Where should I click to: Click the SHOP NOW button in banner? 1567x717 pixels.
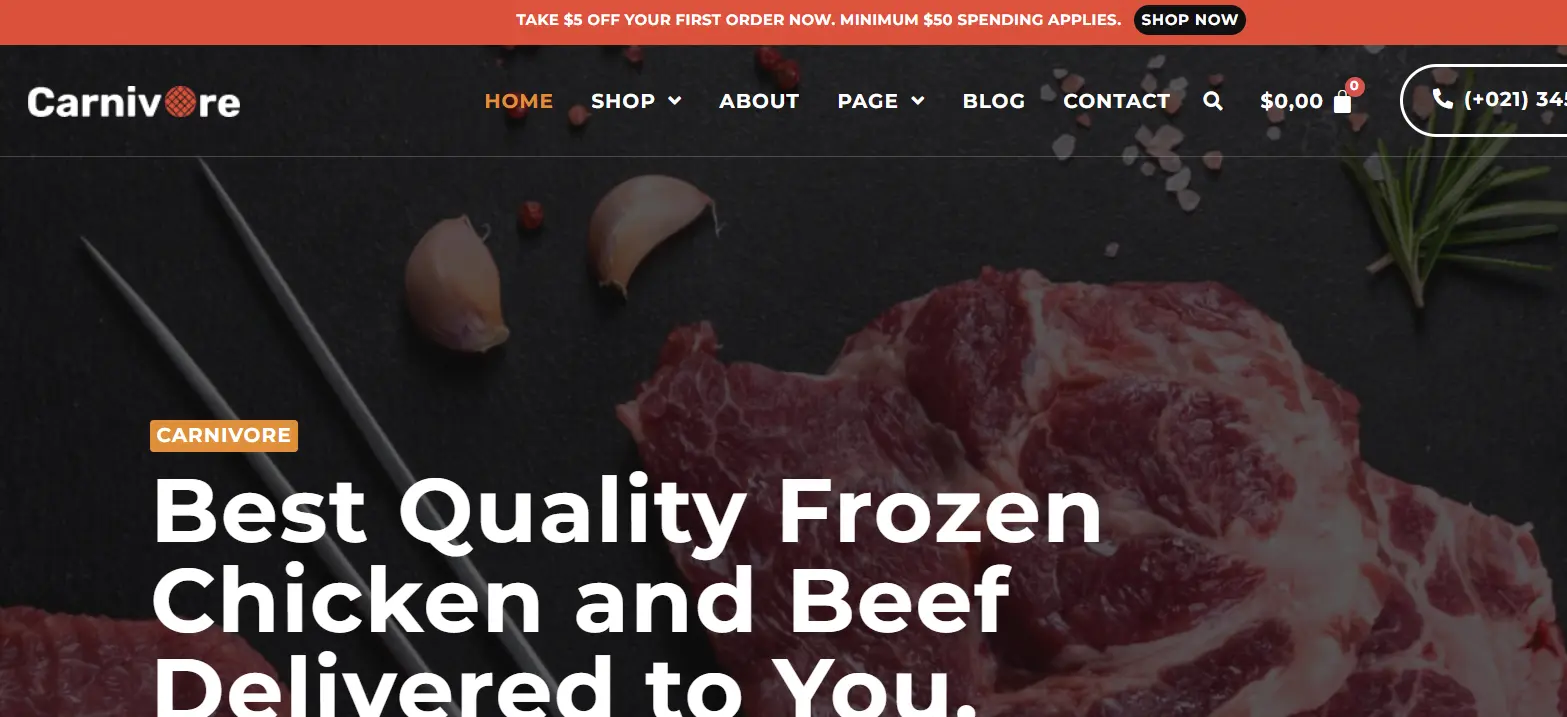1190,20
